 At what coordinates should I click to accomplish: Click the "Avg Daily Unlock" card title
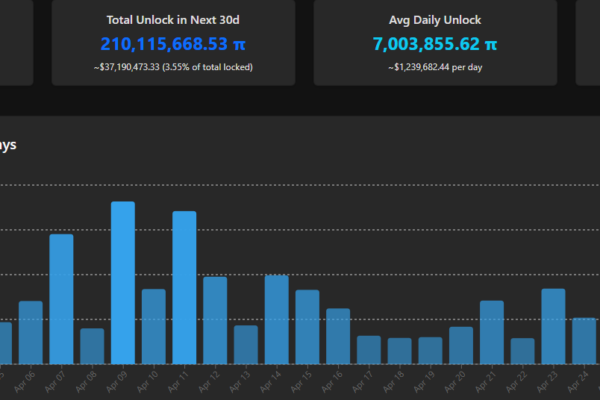(x=434, y=19)
